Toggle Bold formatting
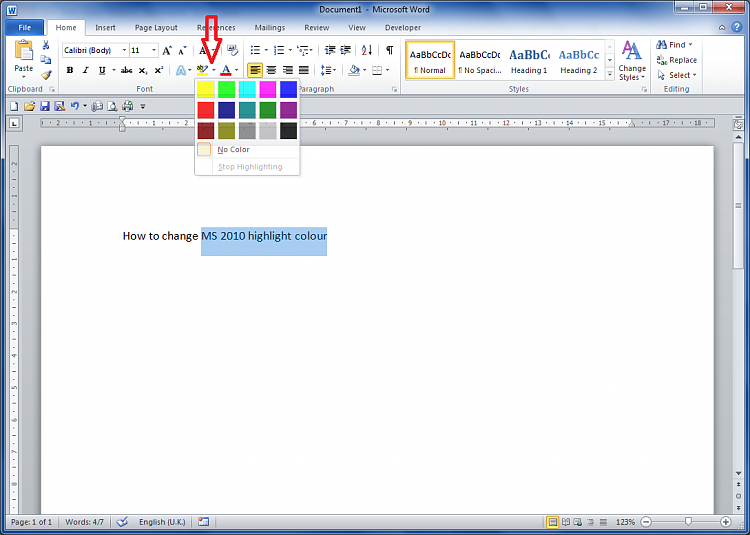Screen dimensions: 750x535 70,70
